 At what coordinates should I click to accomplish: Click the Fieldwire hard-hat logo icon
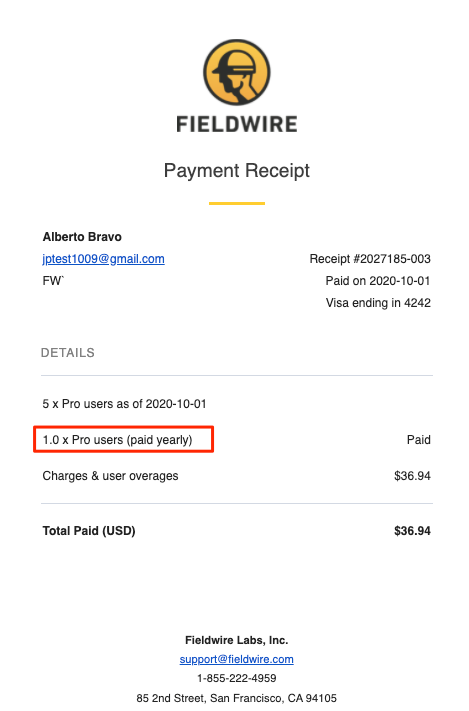coord(236,73)
